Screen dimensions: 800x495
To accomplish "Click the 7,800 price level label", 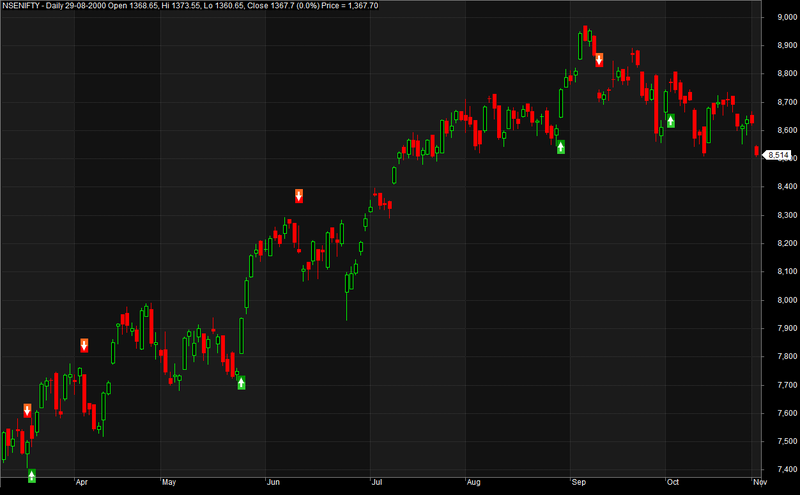I will (787, 356).
